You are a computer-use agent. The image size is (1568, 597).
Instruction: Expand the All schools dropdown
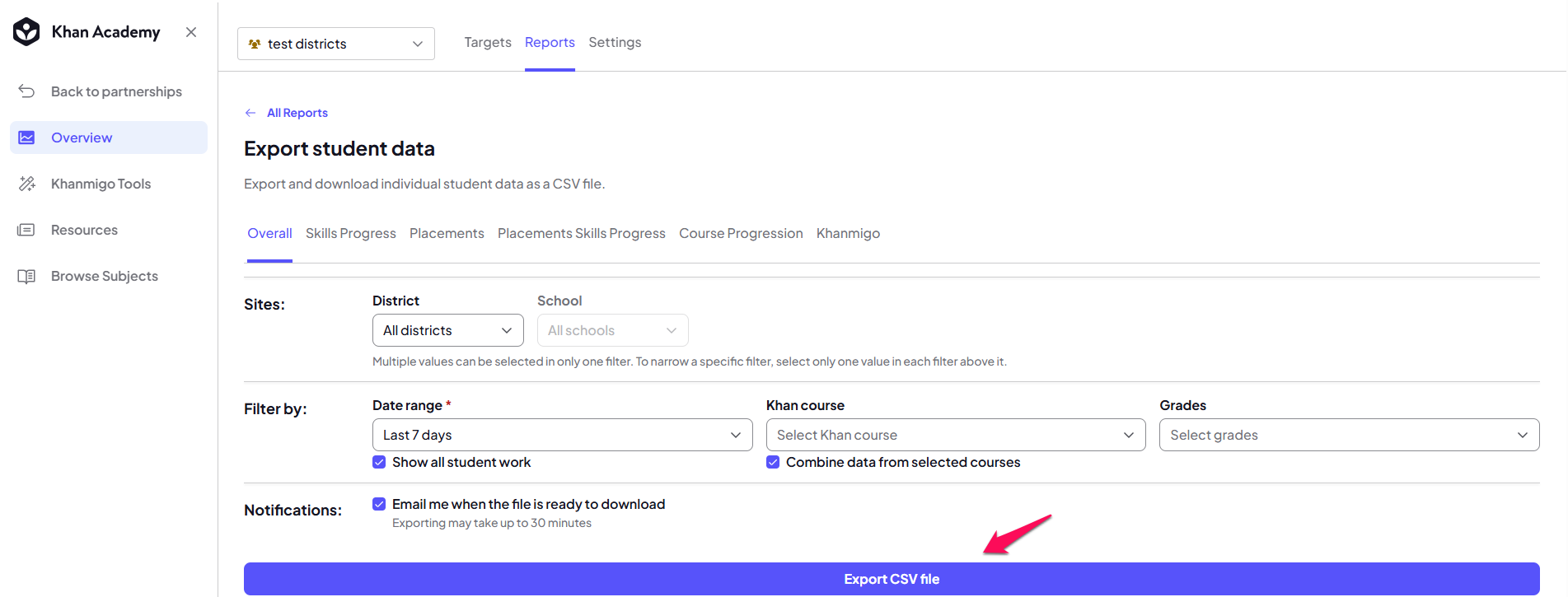pos(613,330)
